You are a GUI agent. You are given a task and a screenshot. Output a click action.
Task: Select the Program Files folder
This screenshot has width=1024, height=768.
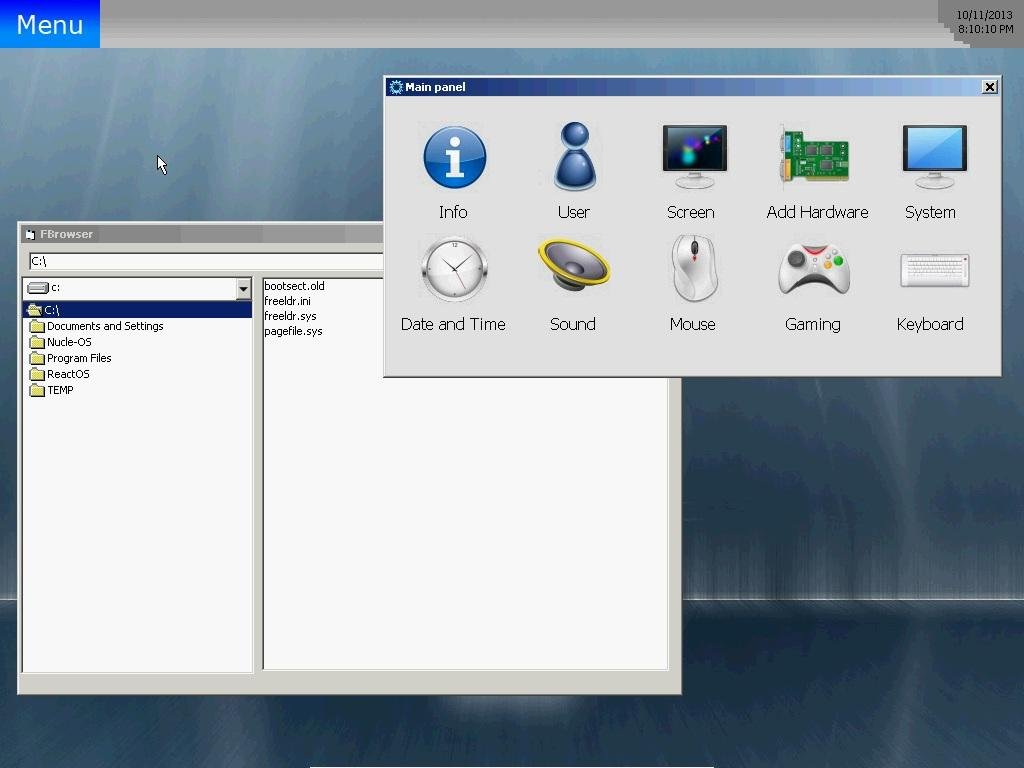tap(78, 358)
